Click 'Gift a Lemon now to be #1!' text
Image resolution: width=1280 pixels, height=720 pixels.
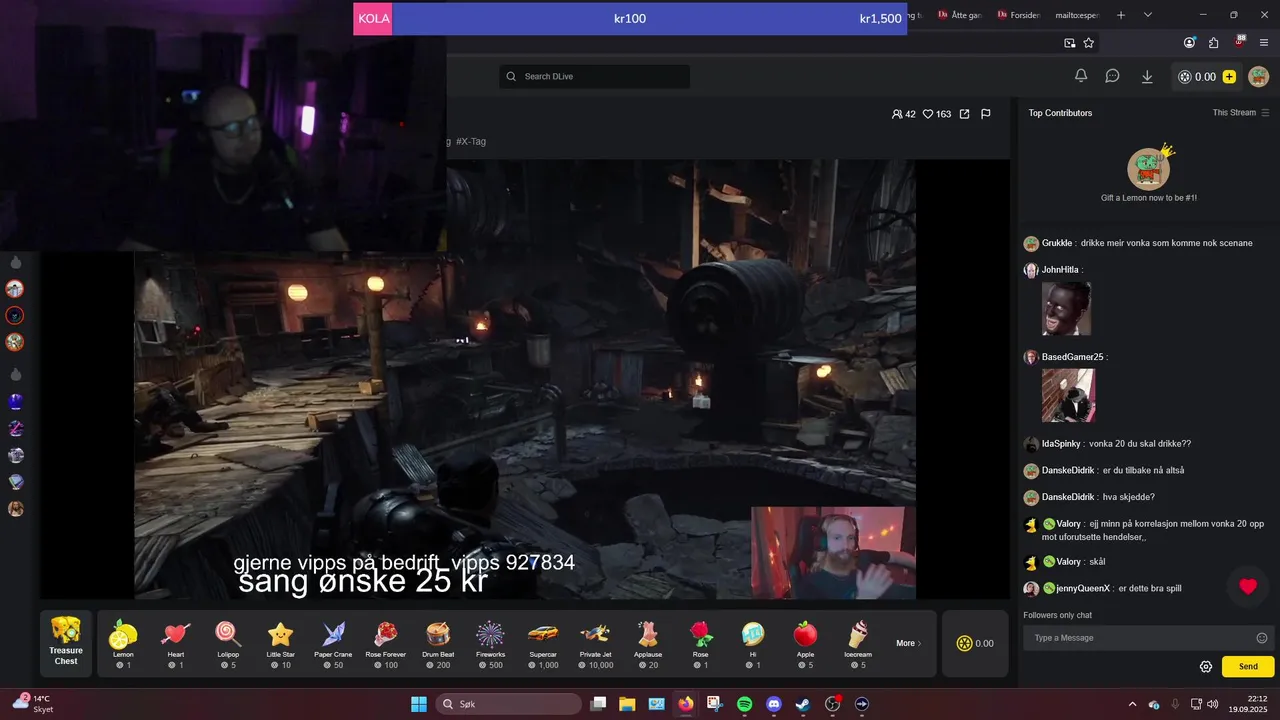tap(1149, 198)
